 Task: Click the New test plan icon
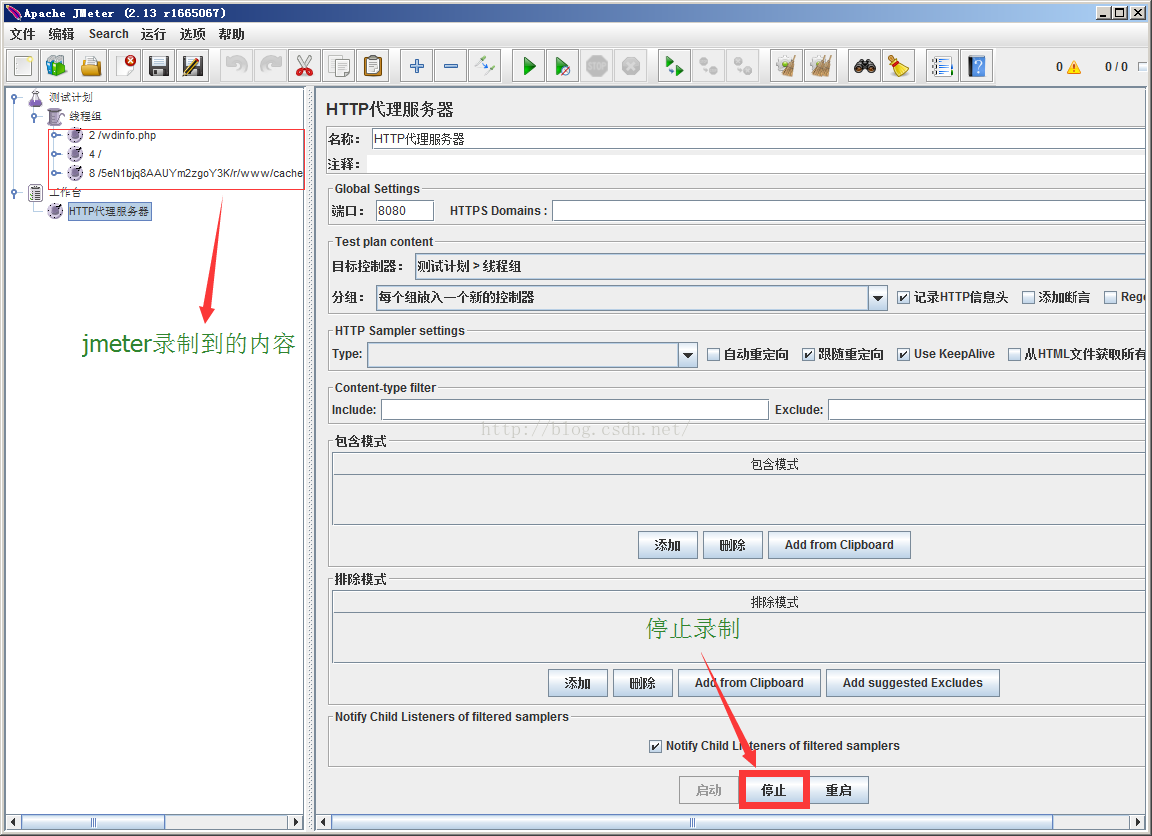coord(23,66)
